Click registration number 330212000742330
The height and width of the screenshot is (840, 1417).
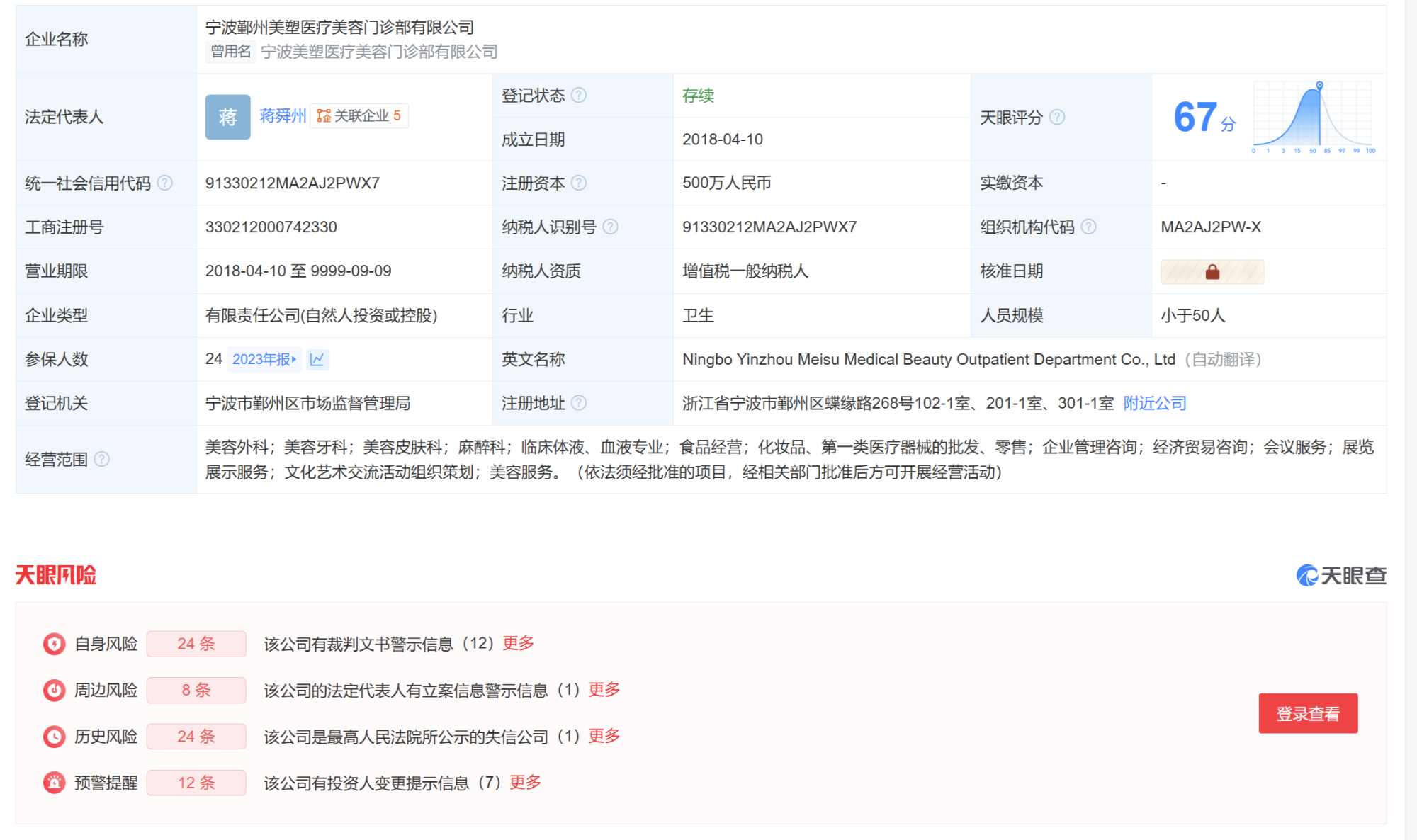(271, 227)
